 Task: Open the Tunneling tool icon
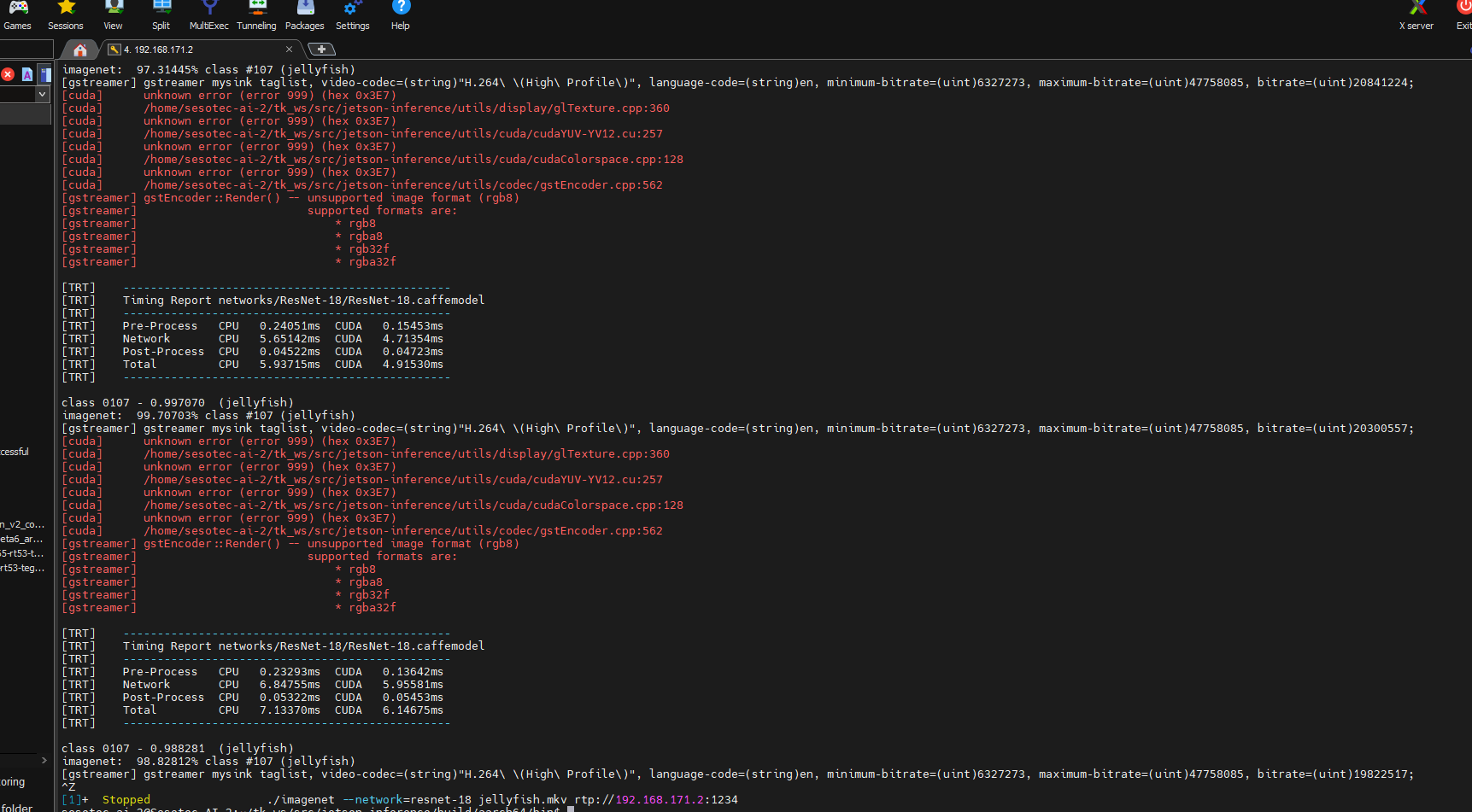pos(256,15)
